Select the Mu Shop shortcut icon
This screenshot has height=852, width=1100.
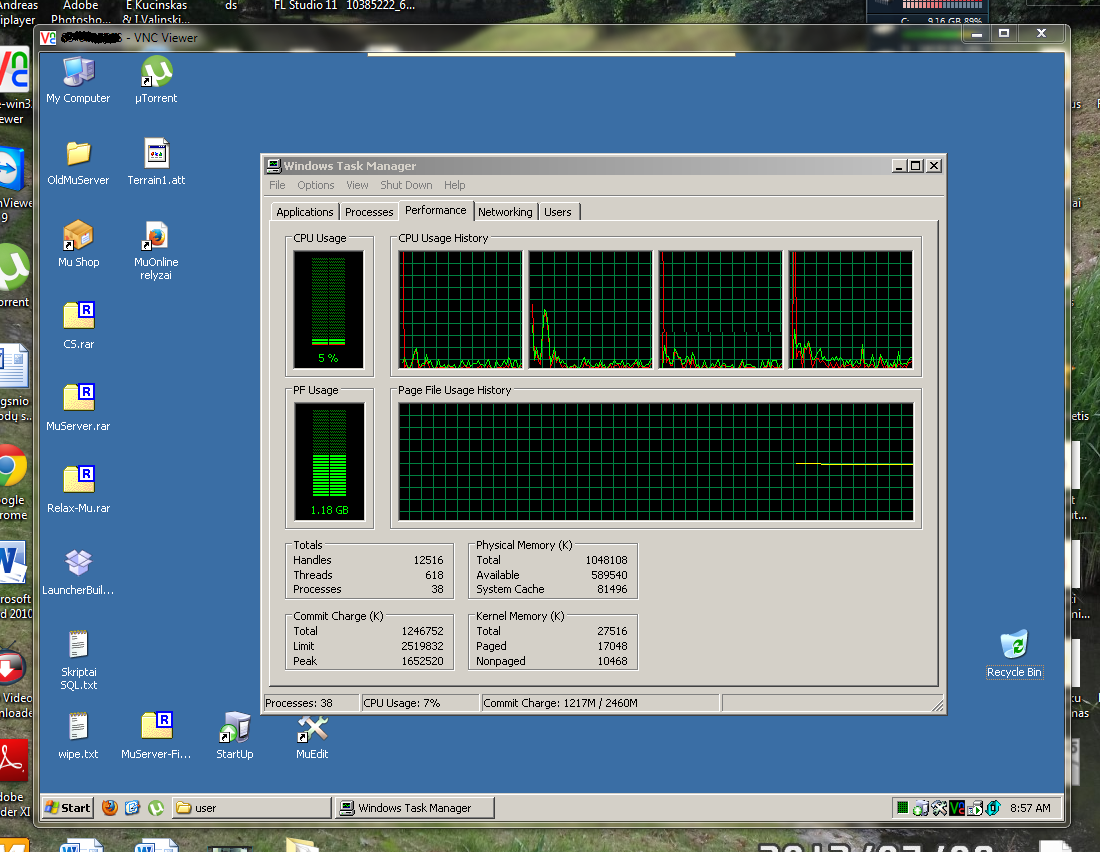pyautogui.click(x=79, y=244)
